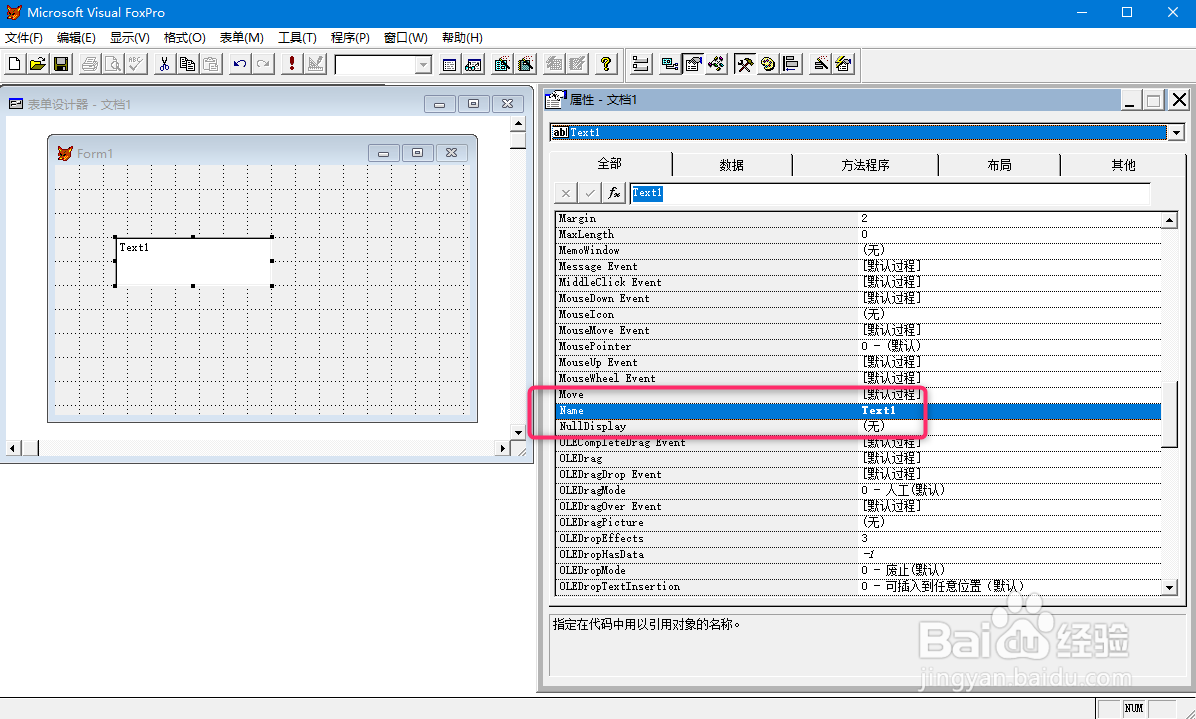1196x719 pixels.
Task: Launch the Report wizard toolbar icon
Action: [526, 65]
